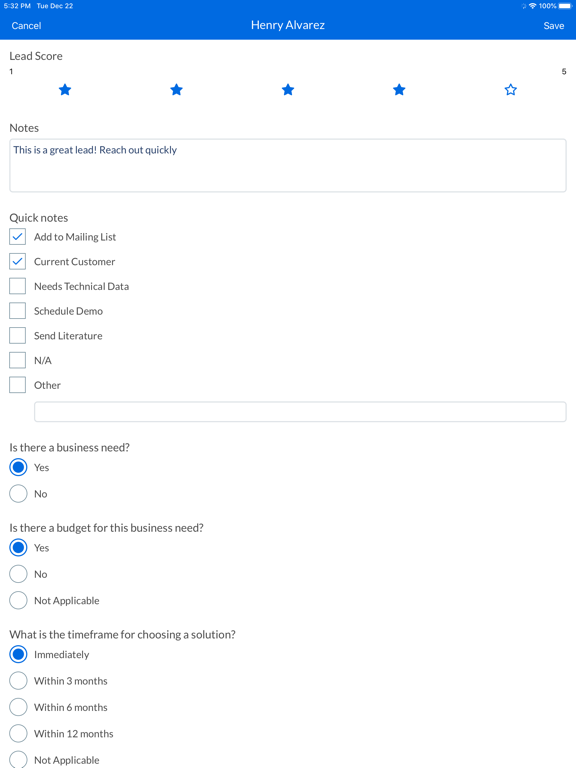
Task: Choose the third lead score star
Action: 288,90
